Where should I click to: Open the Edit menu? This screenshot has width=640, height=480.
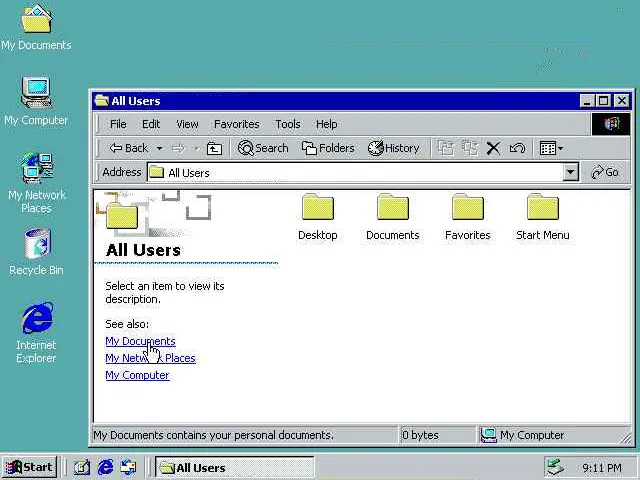point(151,124)
